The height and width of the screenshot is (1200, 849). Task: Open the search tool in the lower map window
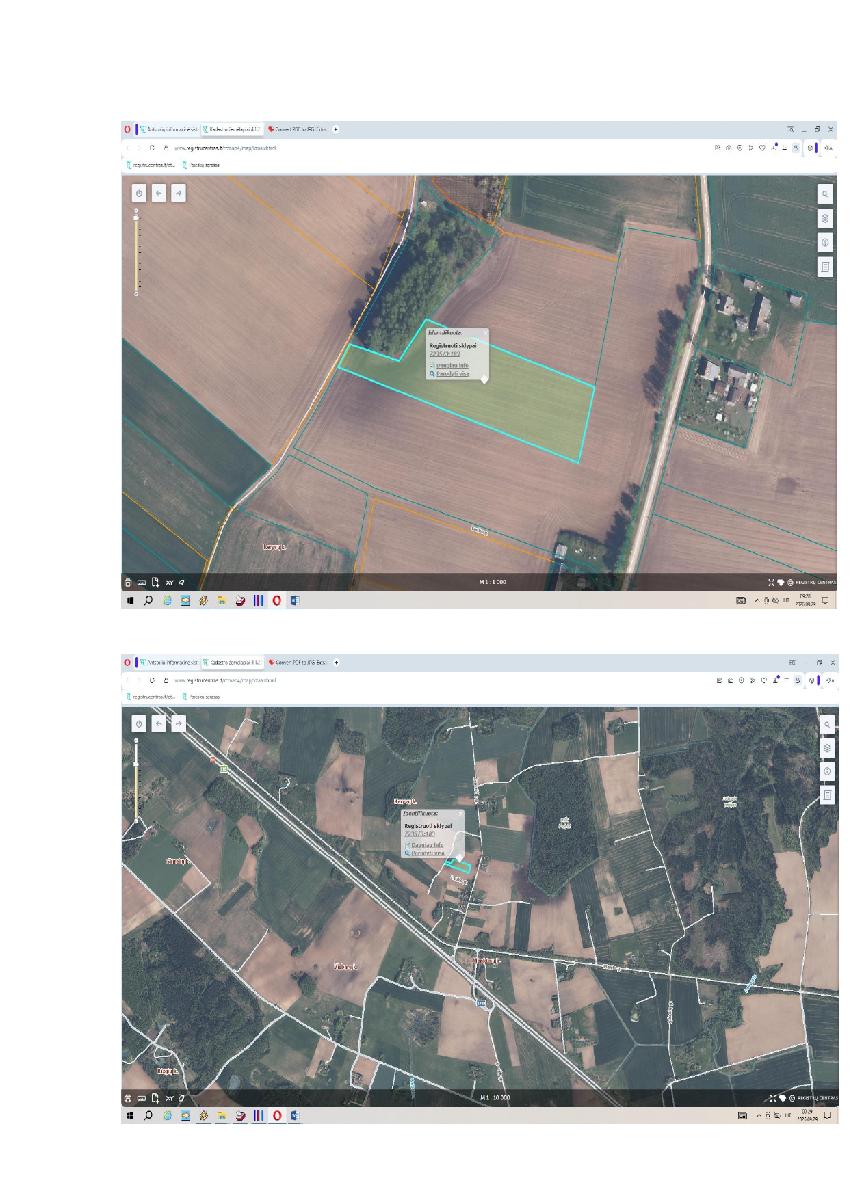(826, 724)
